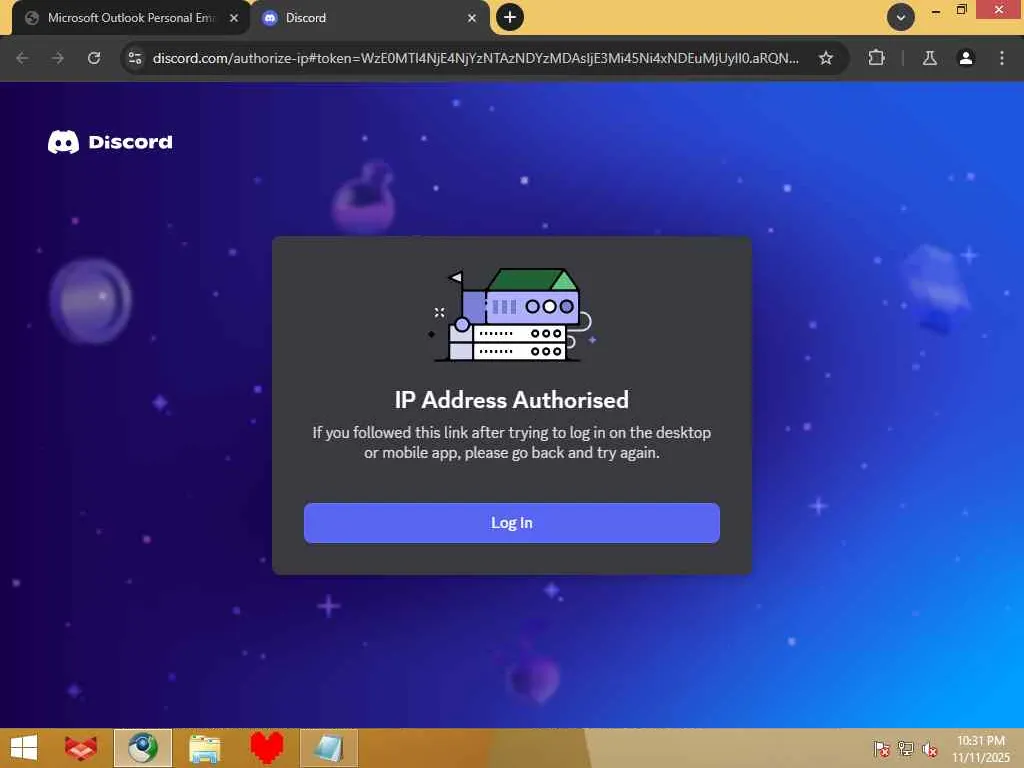Close the Microsoft Outlook tab
The width and height of the screenshot is (1024, 768).
(234, 18)
